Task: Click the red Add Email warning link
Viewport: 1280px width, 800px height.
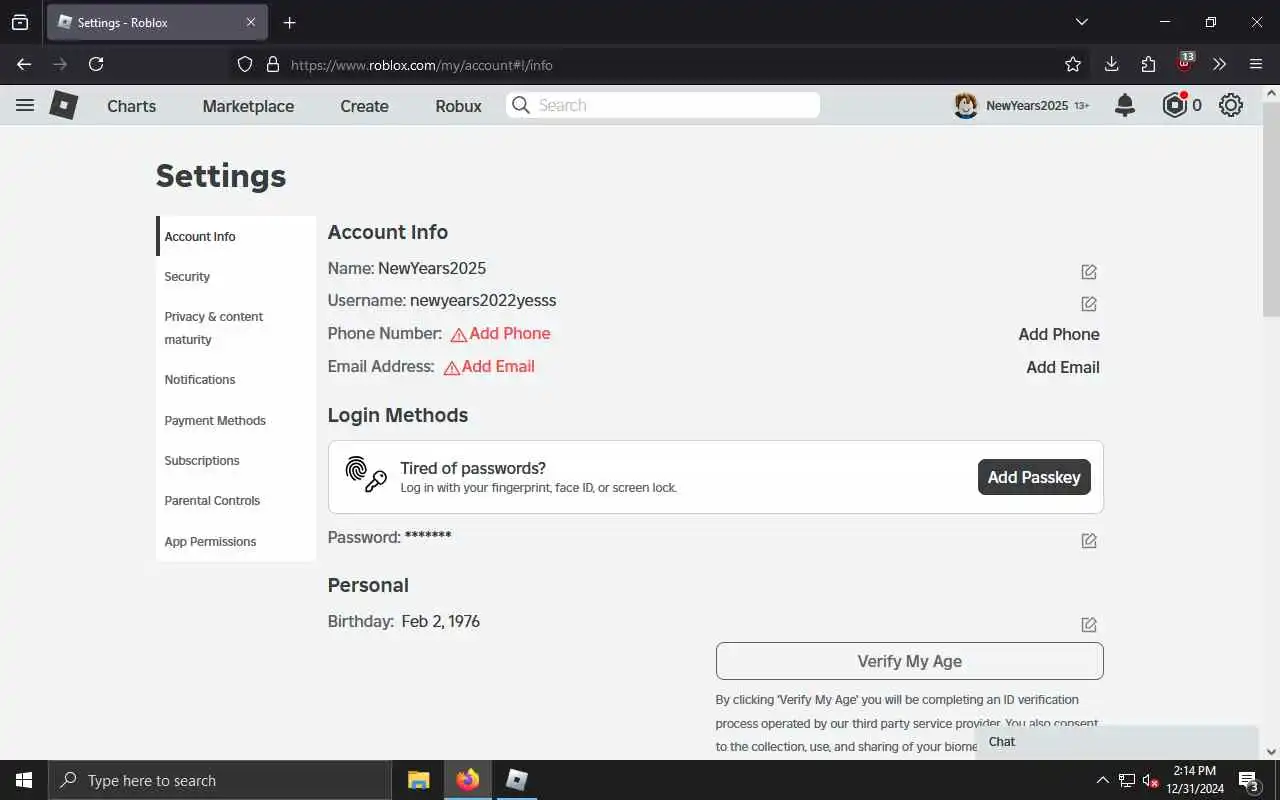Action: coord(489,367)
